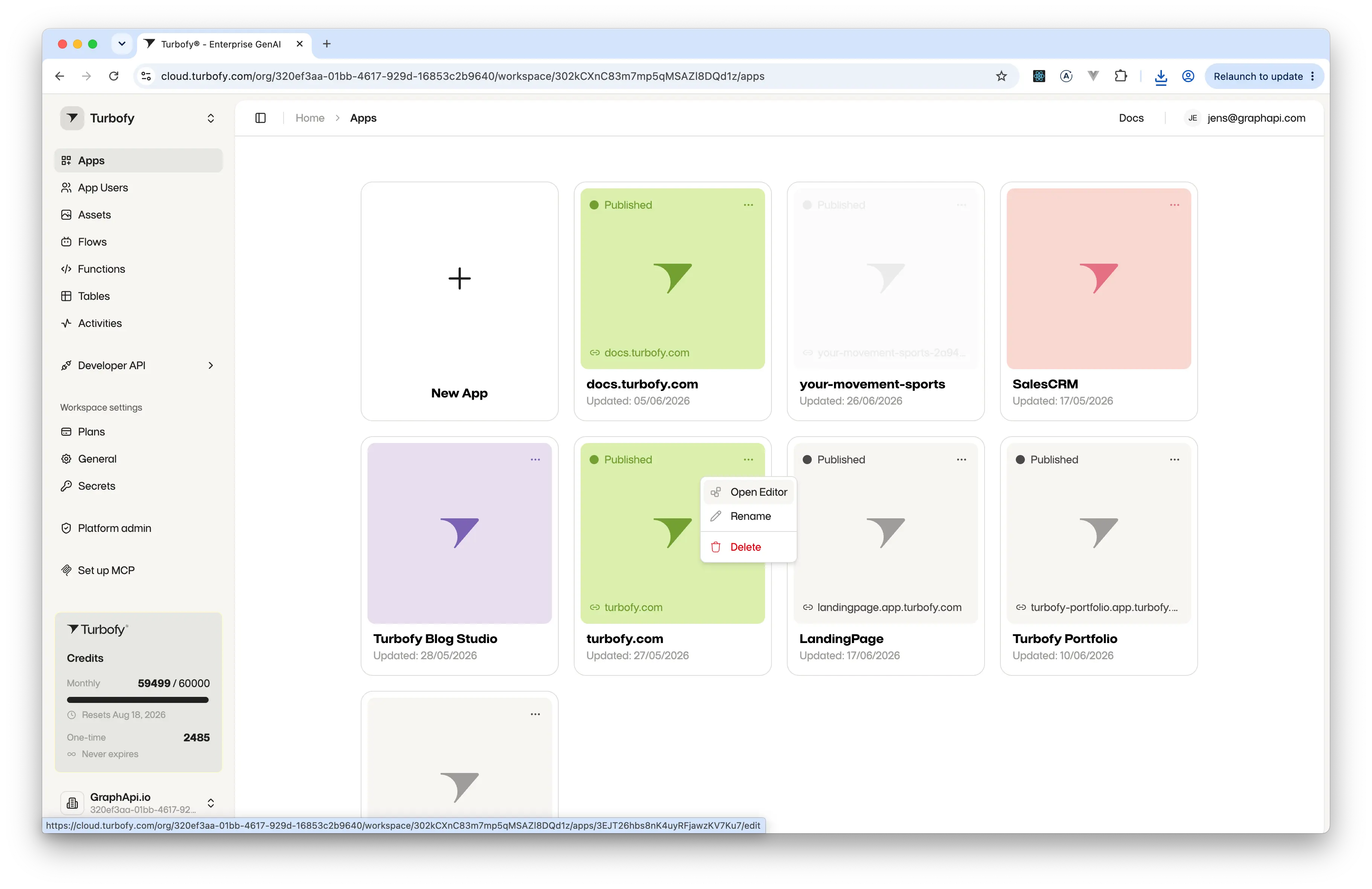Click the browser back arrow
This screenshot has width=1372, height=889.
click(x=59, y=76)
